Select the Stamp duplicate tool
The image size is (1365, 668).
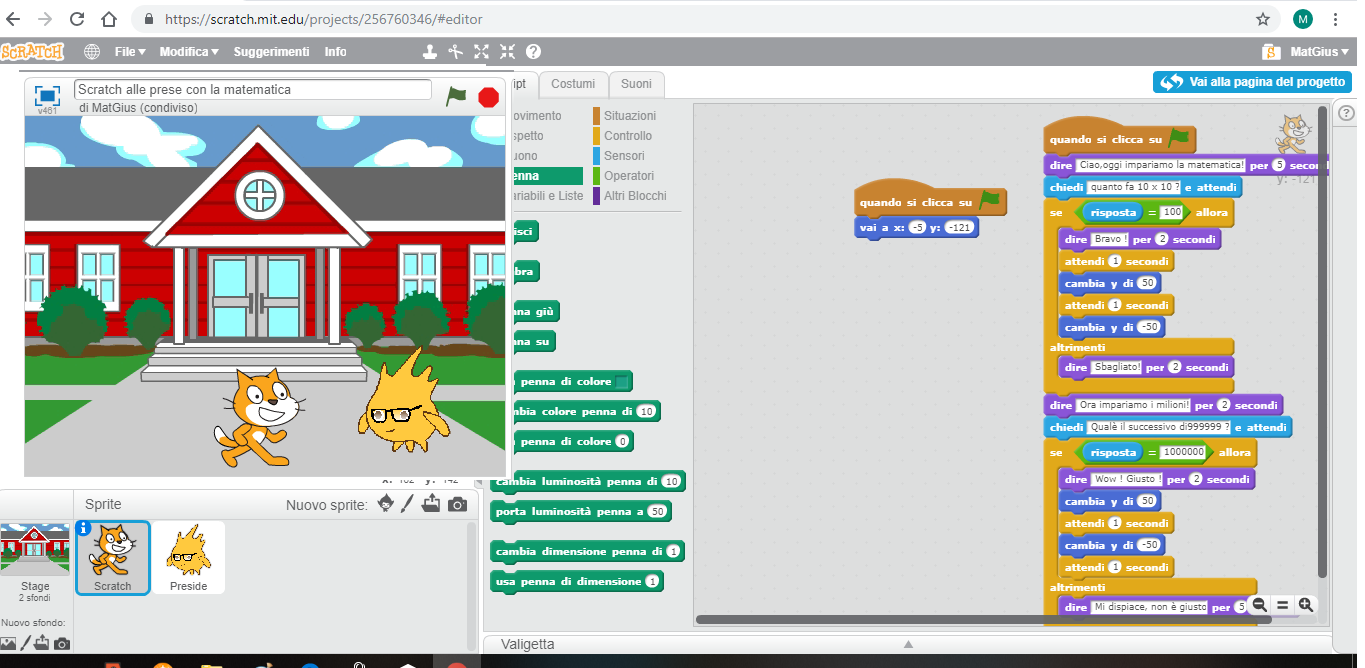431,51
